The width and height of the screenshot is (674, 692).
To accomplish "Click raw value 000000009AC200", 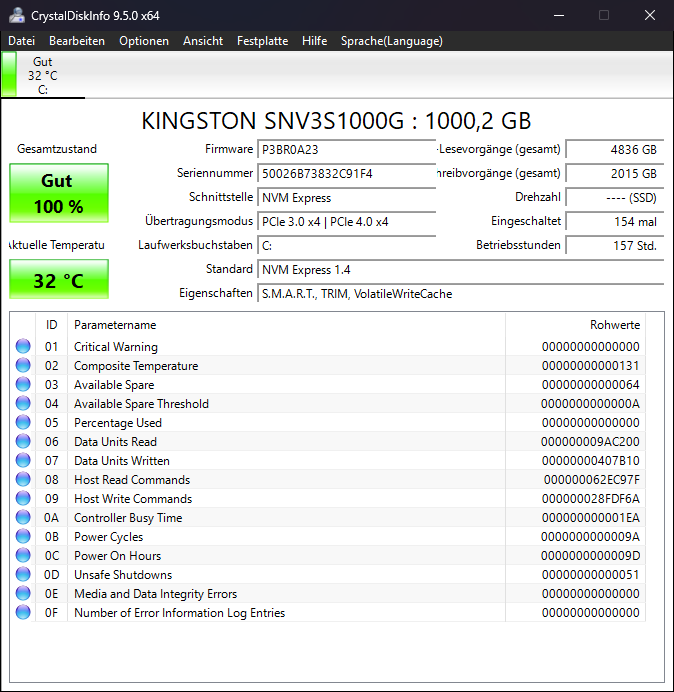I will tap(590, 442).
